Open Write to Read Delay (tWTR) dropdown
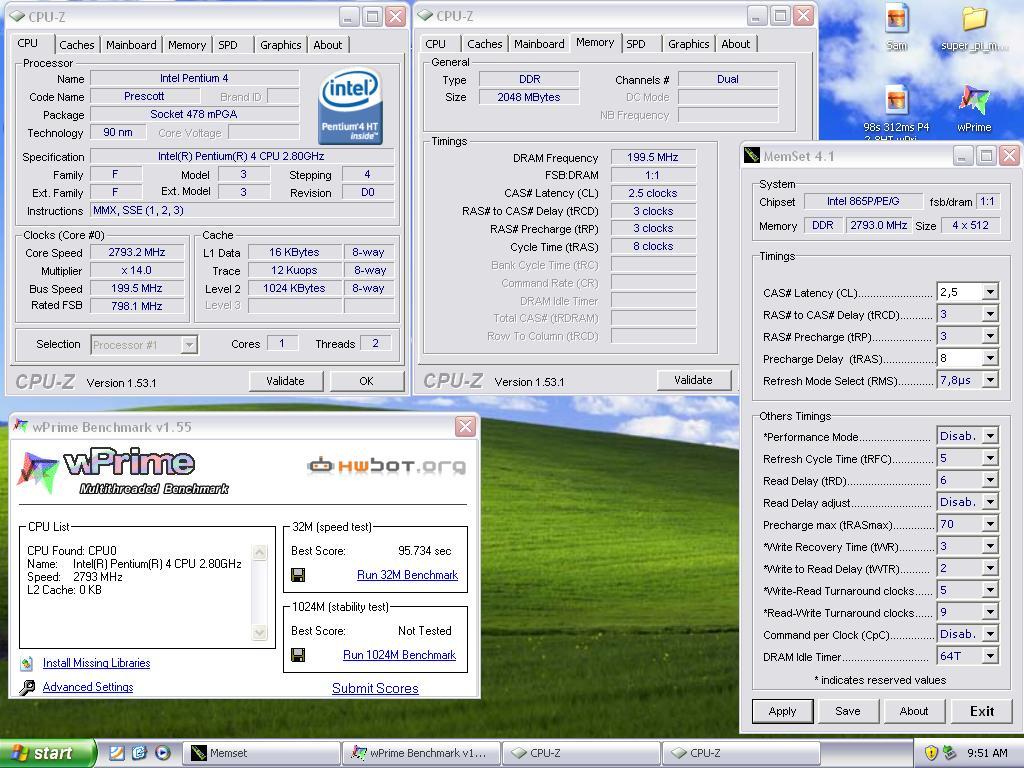This screenshot has height=768, width=1024. pyautogui.click(x=990, y=569)
